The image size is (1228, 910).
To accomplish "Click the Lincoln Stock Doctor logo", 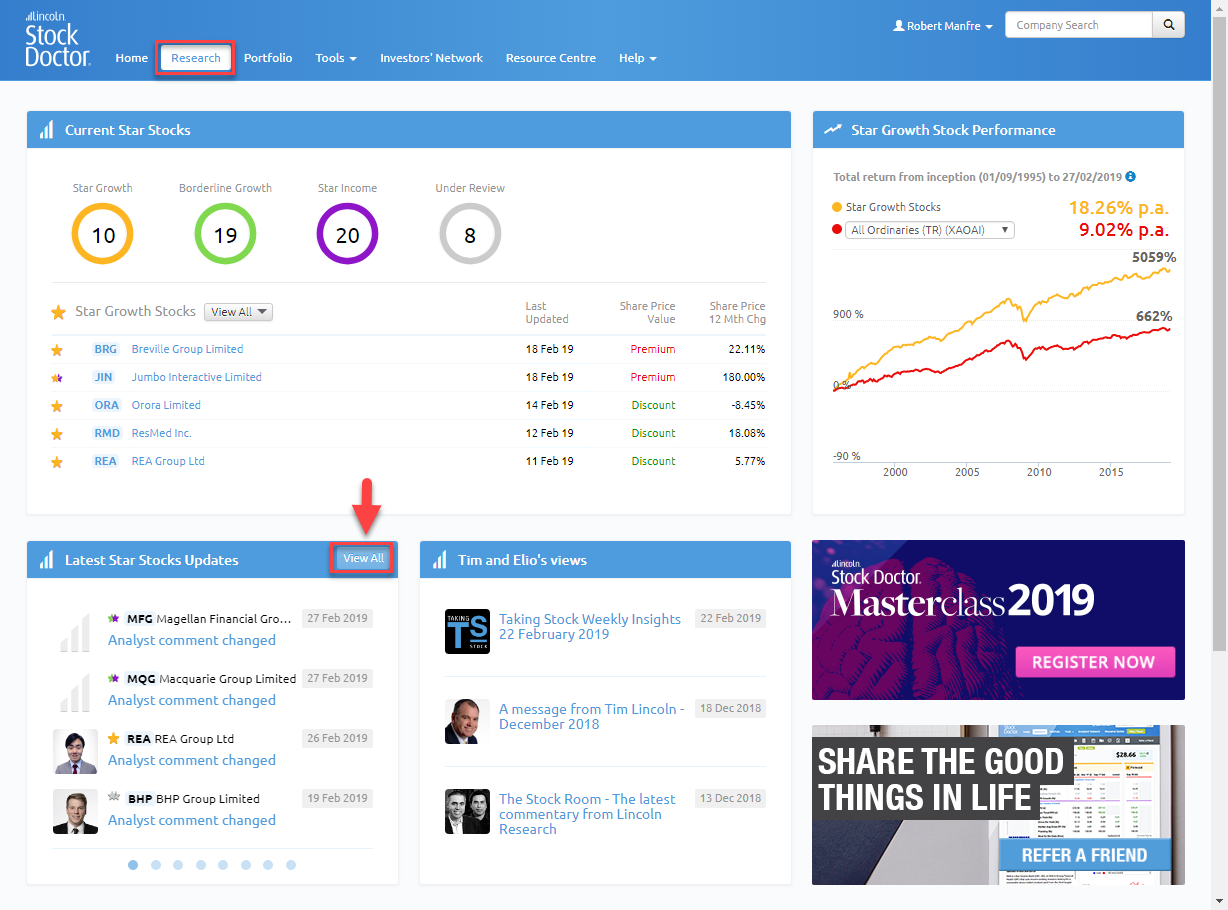I will click(58, 39).
